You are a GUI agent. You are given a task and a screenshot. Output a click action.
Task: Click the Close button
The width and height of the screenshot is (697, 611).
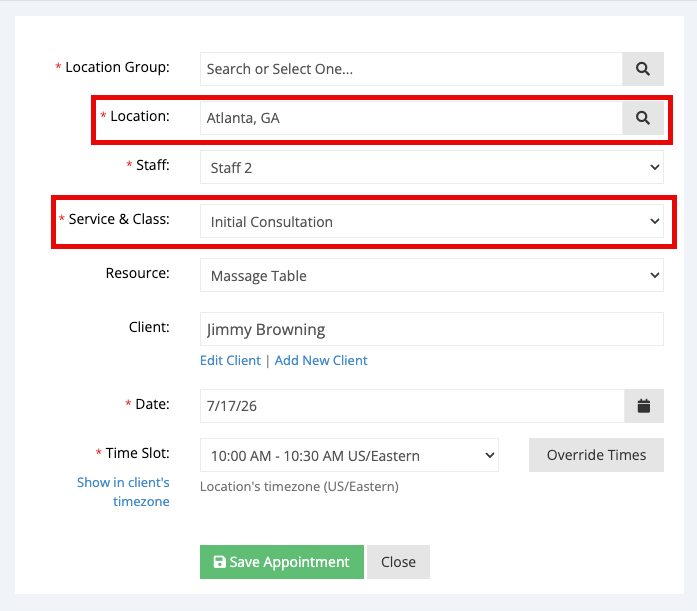pyautogui.click(x=398, y=562)
